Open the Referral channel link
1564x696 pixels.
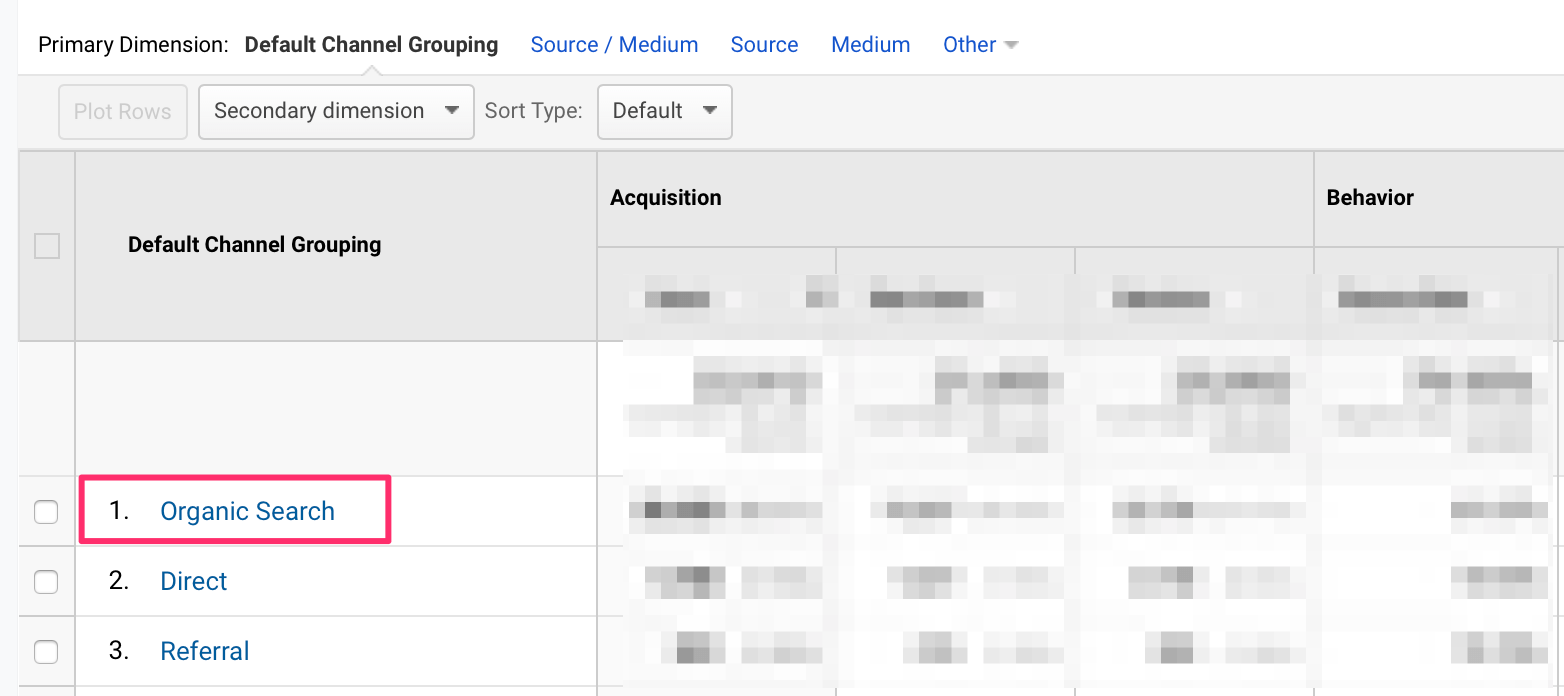click(x=205, y=652)
